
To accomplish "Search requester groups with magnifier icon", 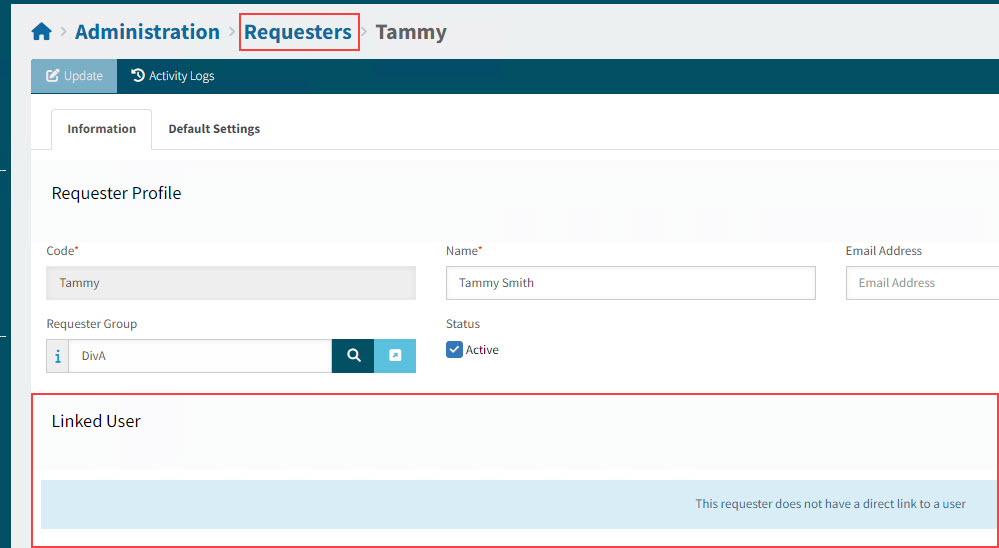I will [x=353, y=356].
